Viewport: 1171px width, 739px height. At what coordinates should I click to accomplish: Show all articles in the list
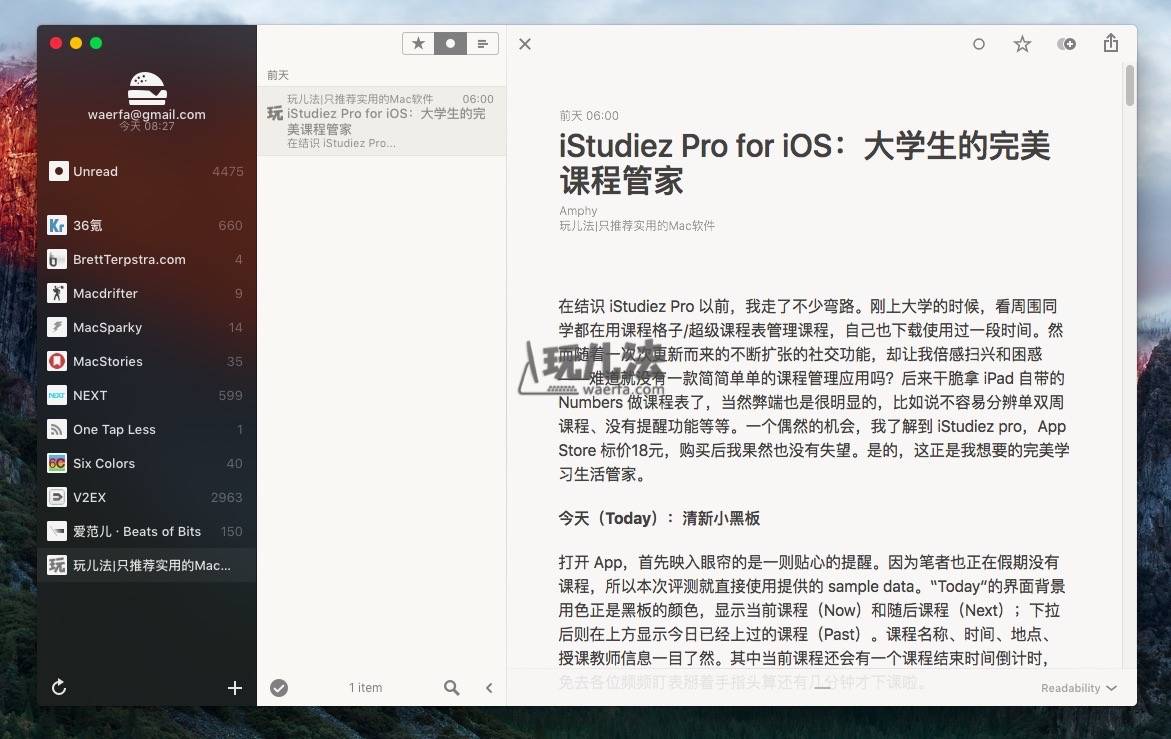tap(482, 44)
